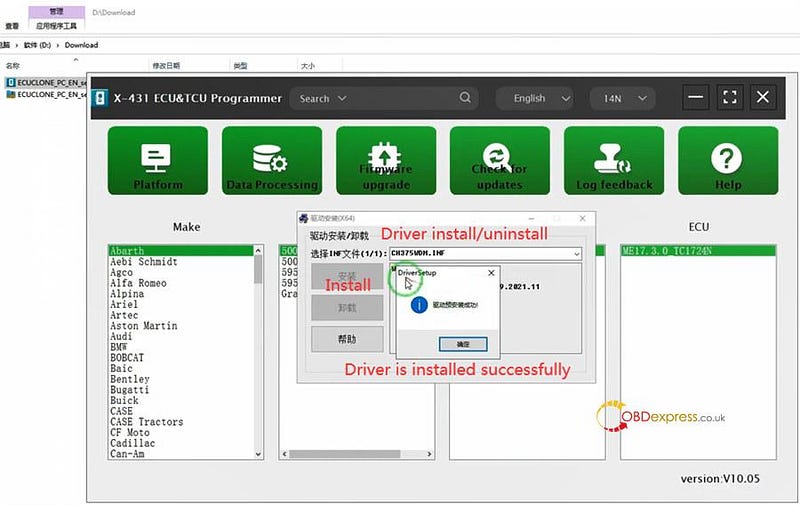Image resolution: width=800 pixels, height=505 pixels.
Task: Open the Help tile
Action: (728, 161)
